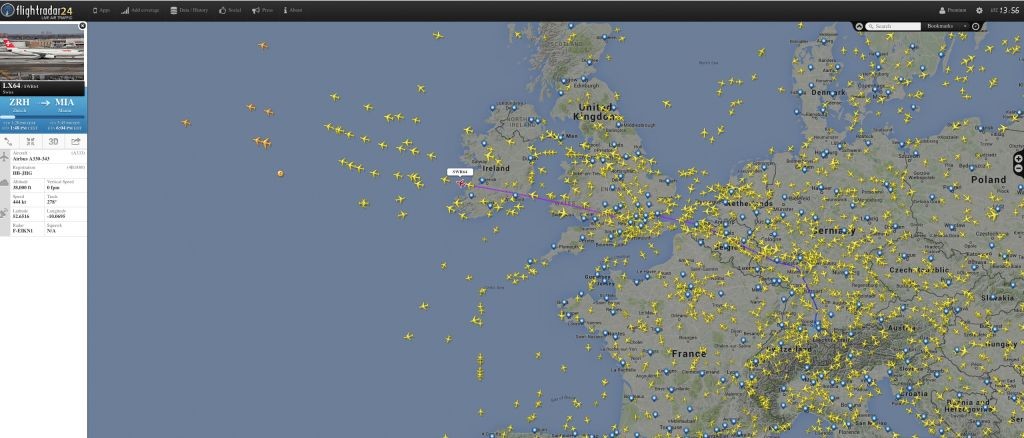The height and width of the screenshot is (438, 1024).
Task: Click into the flight Search field
Action: tap(893, 26)
